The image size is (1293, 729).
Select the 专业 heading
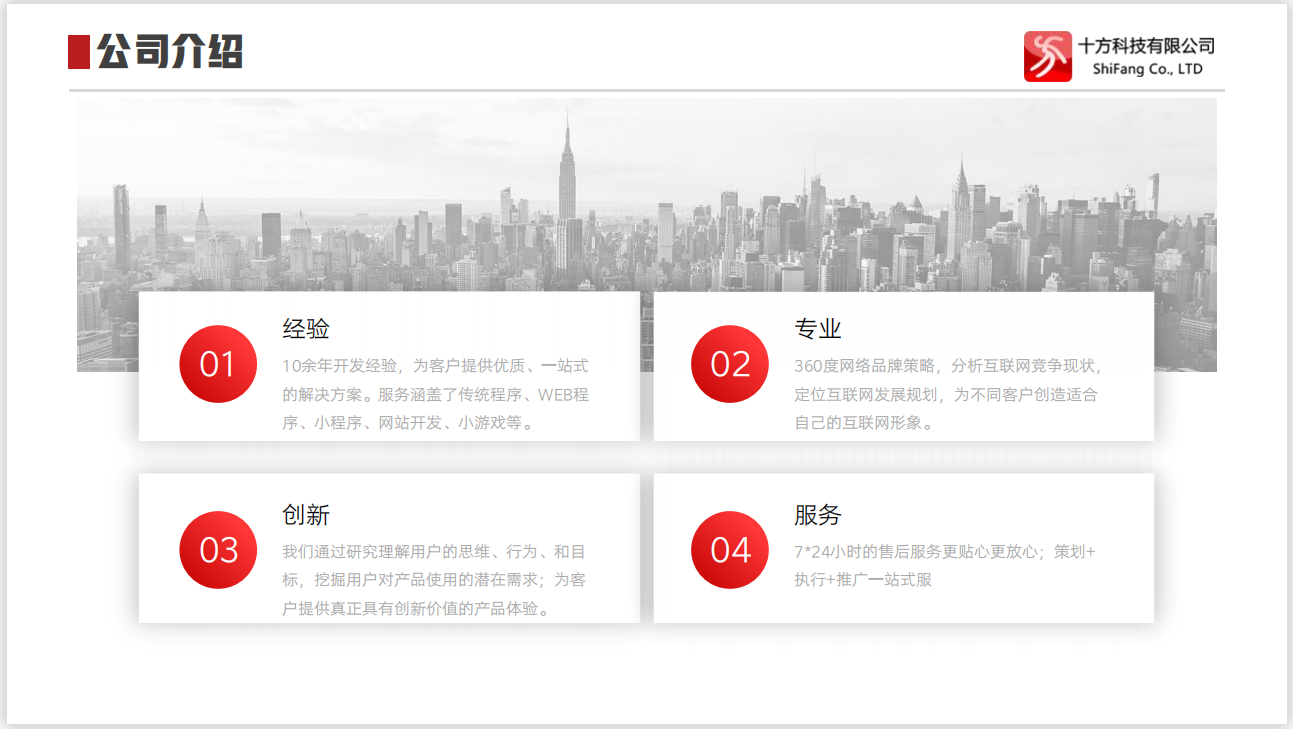(x=818, y=329)
